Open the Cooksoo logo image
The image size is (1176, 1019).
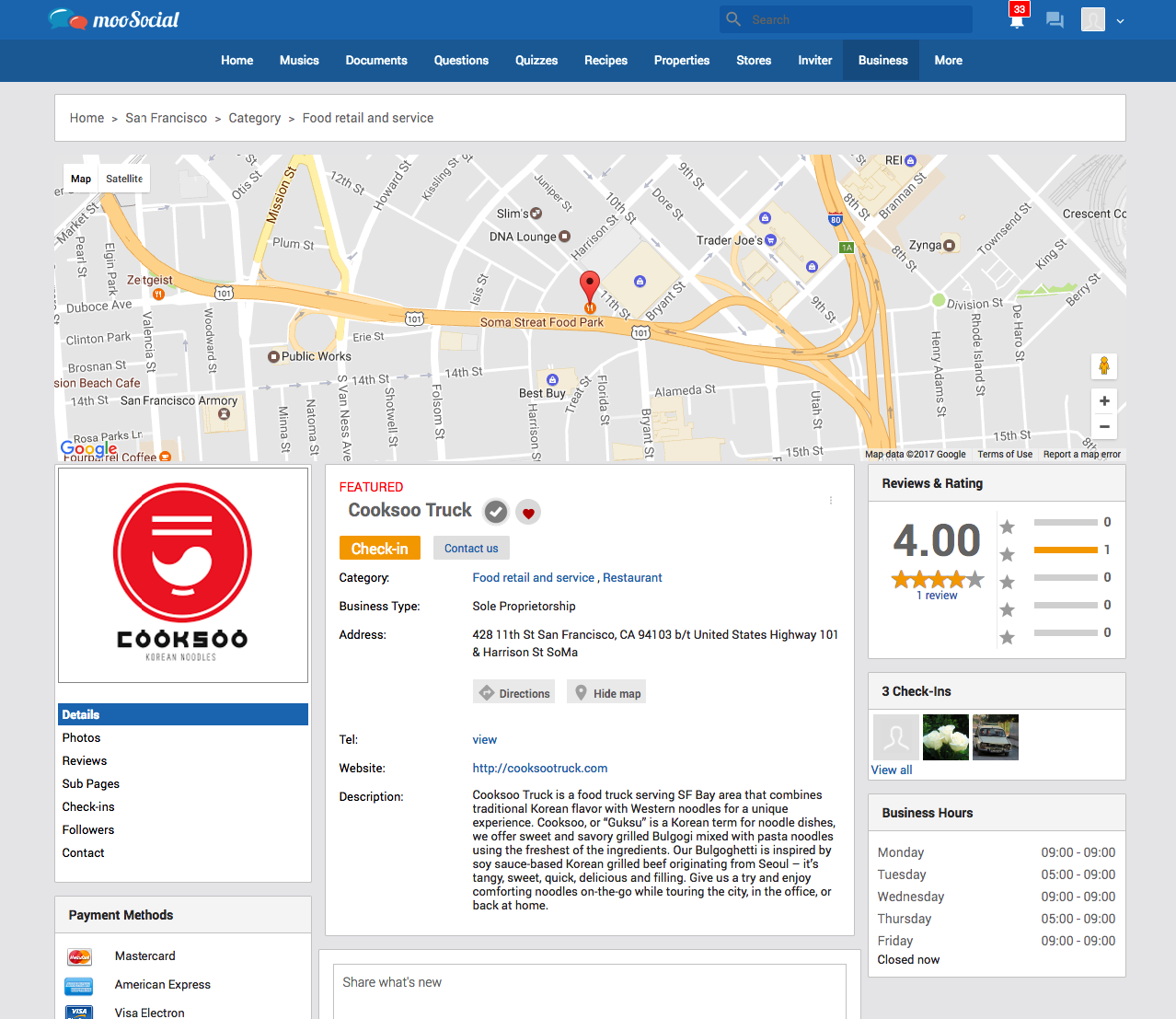tap(183, 575)
